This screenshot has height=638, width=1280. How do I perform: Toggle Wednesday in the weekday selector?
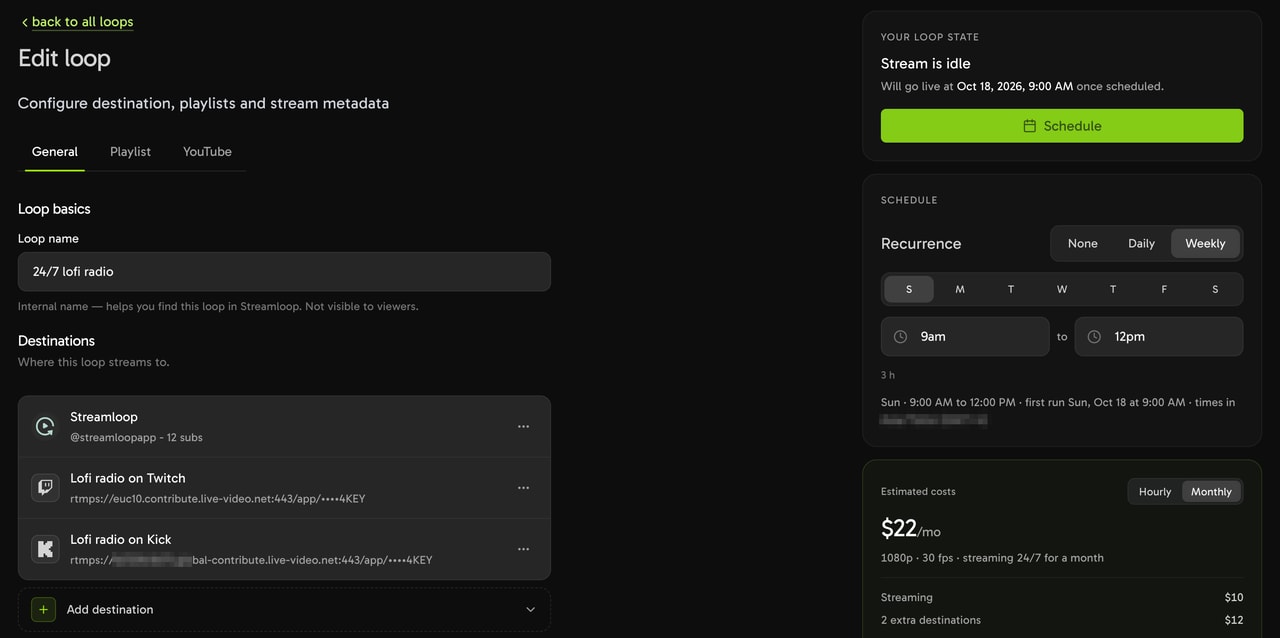(x=1062, y=289)
